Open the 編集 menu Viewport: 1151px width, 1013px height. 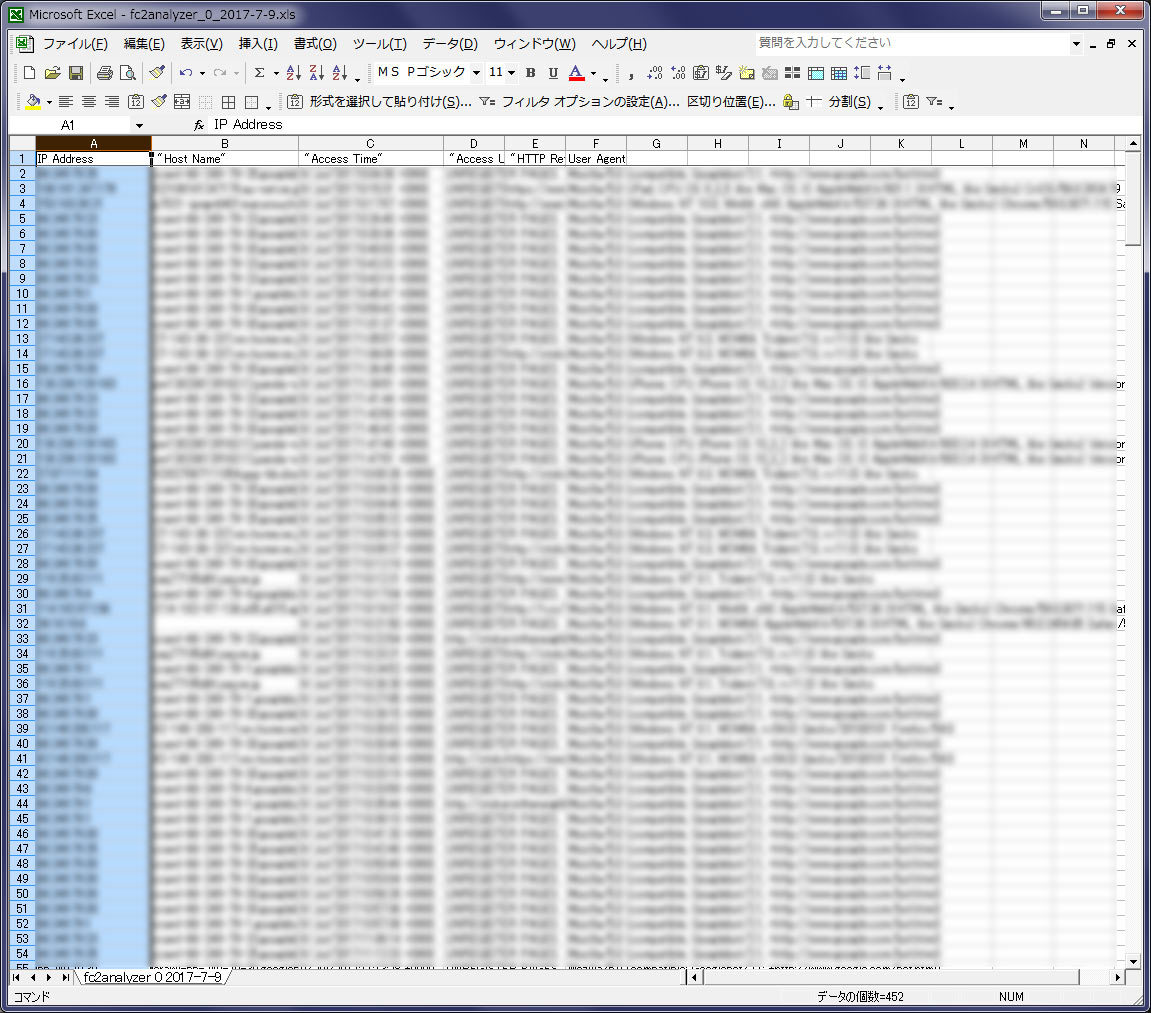point(144,44)
